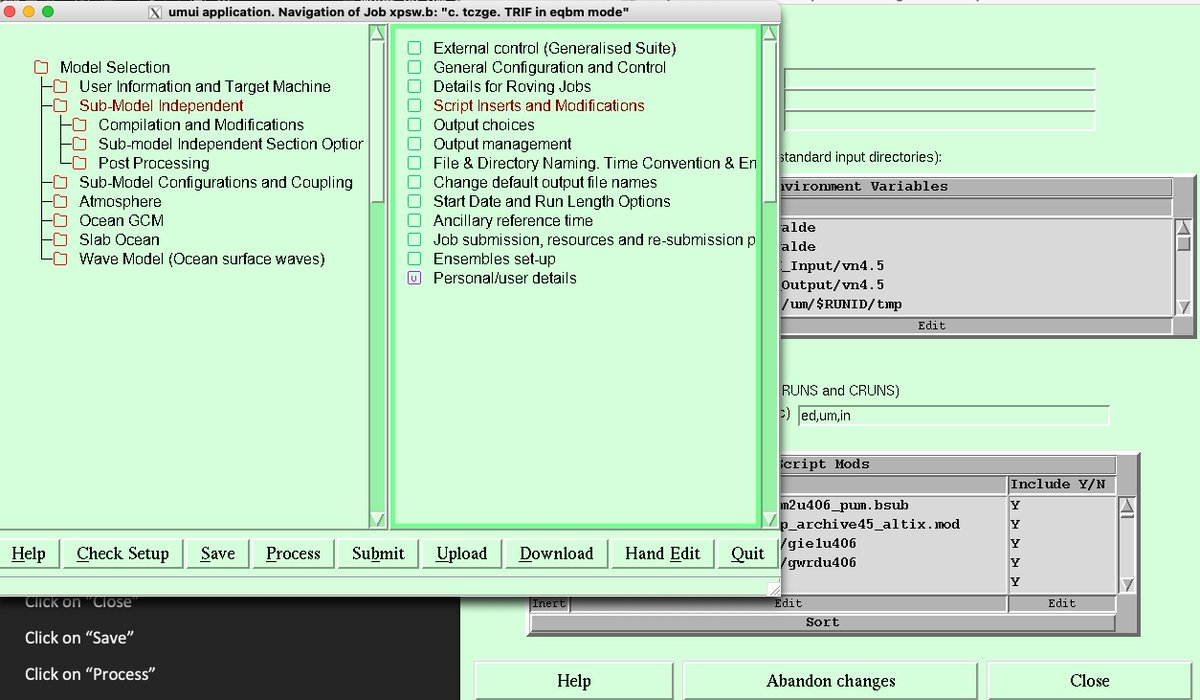
Task: Expand Sub-model Independent Section Options folder icon
Action: pyautogui.click(x=79, y=144)
